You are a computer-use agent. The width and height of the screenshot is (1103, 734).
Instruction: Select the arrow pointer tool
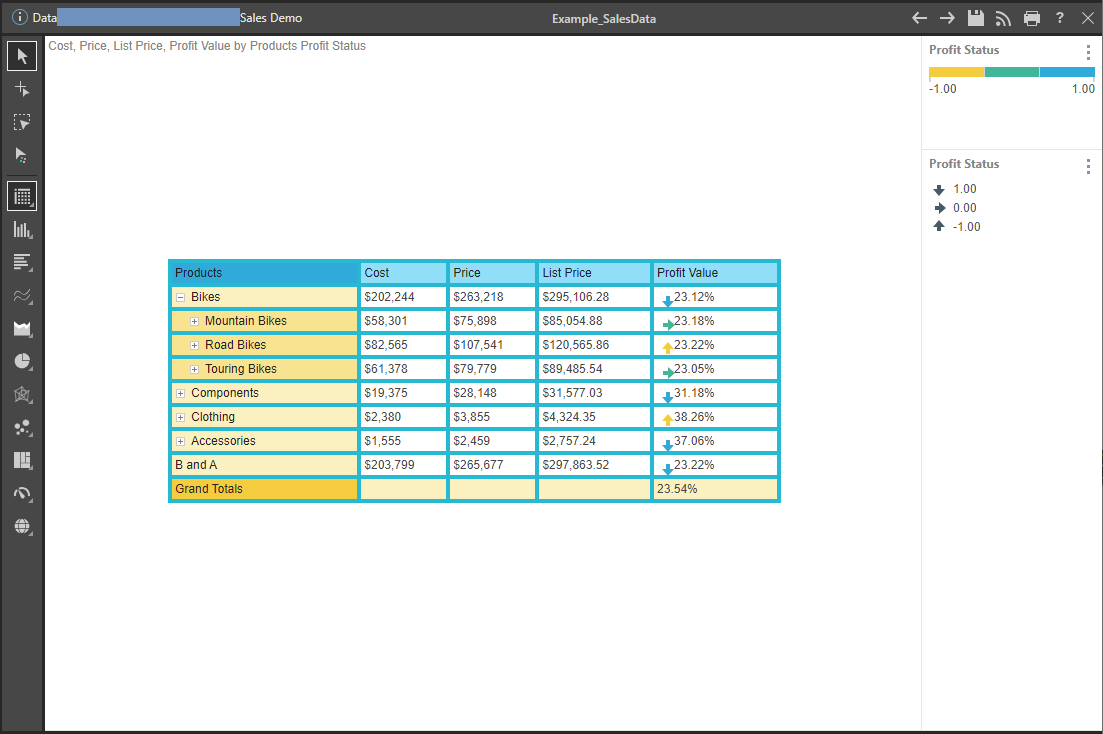point(22,56)
